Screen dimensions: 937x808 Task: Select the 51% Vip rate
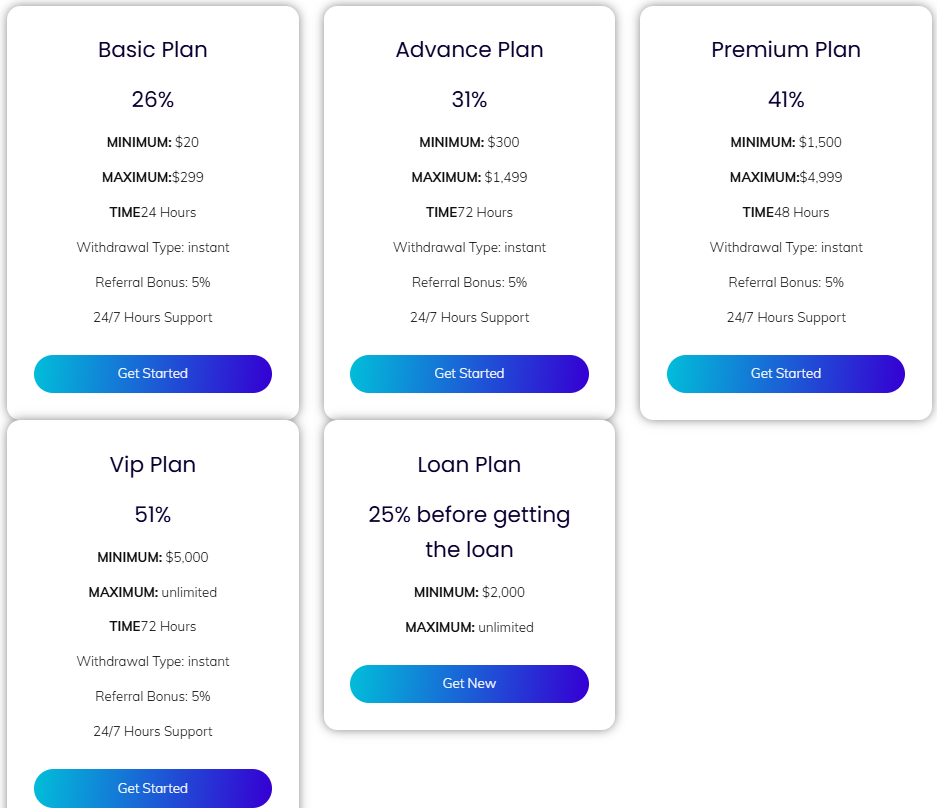coord(153,514)
